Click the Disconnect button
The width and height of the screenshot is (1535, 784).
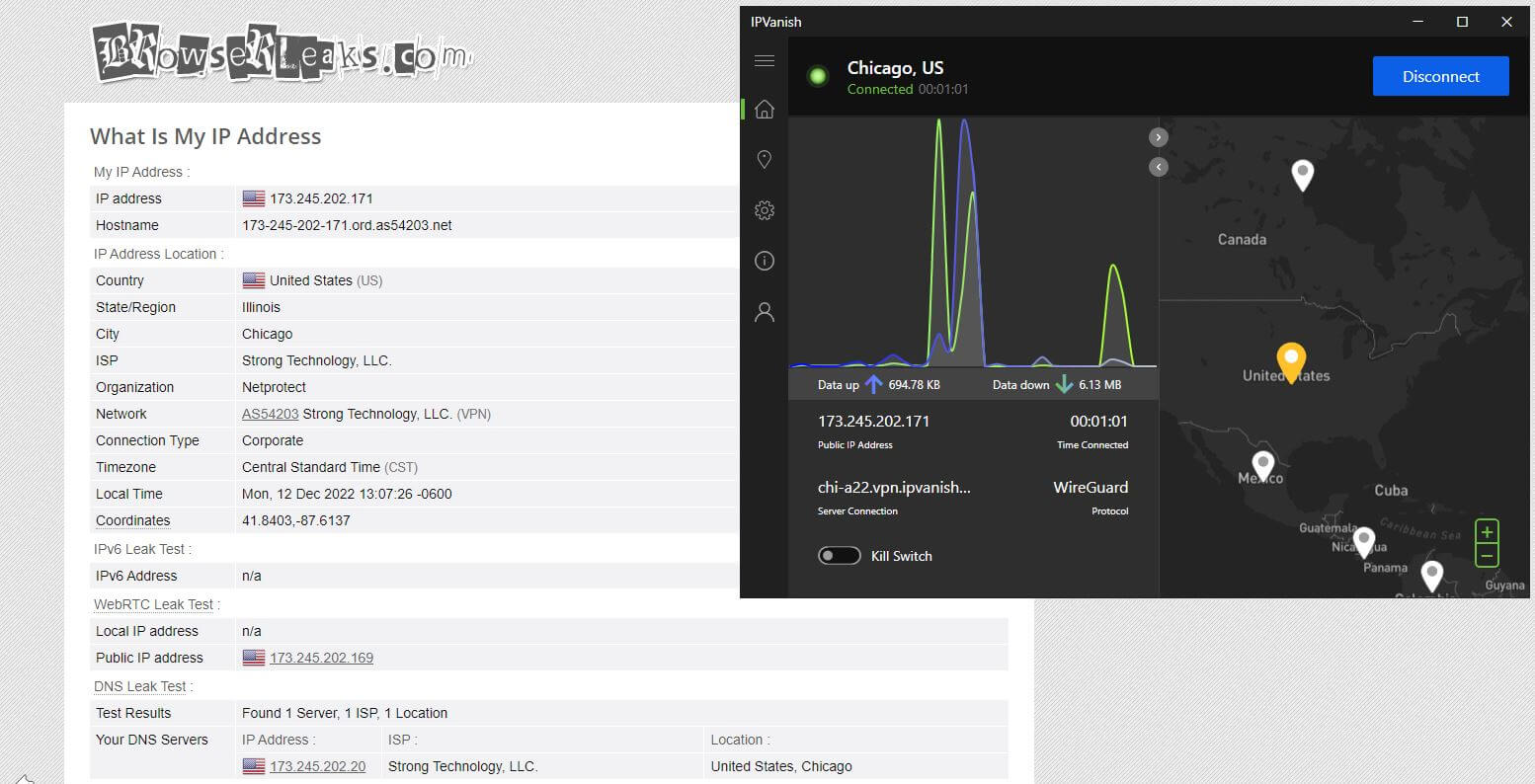(1440, 76)
